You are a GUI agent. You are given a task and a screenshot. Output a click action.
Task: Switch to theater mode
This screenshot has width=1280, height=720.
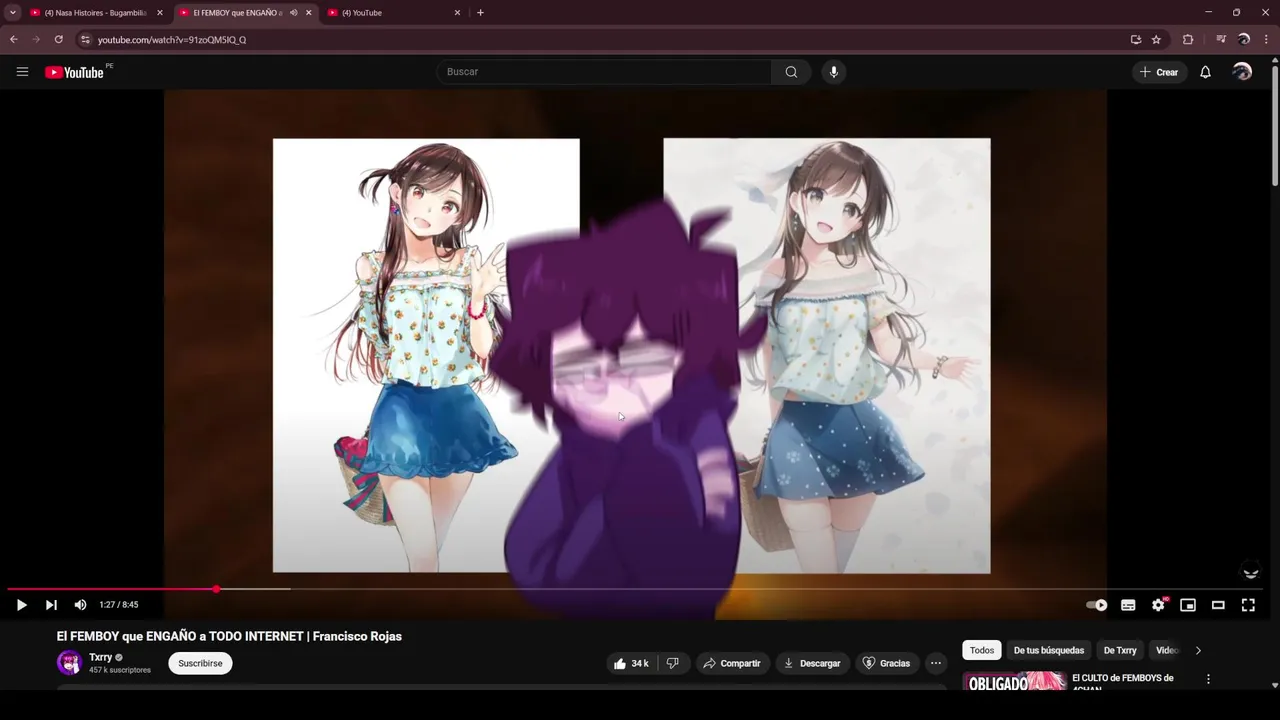pos(1218,605)
